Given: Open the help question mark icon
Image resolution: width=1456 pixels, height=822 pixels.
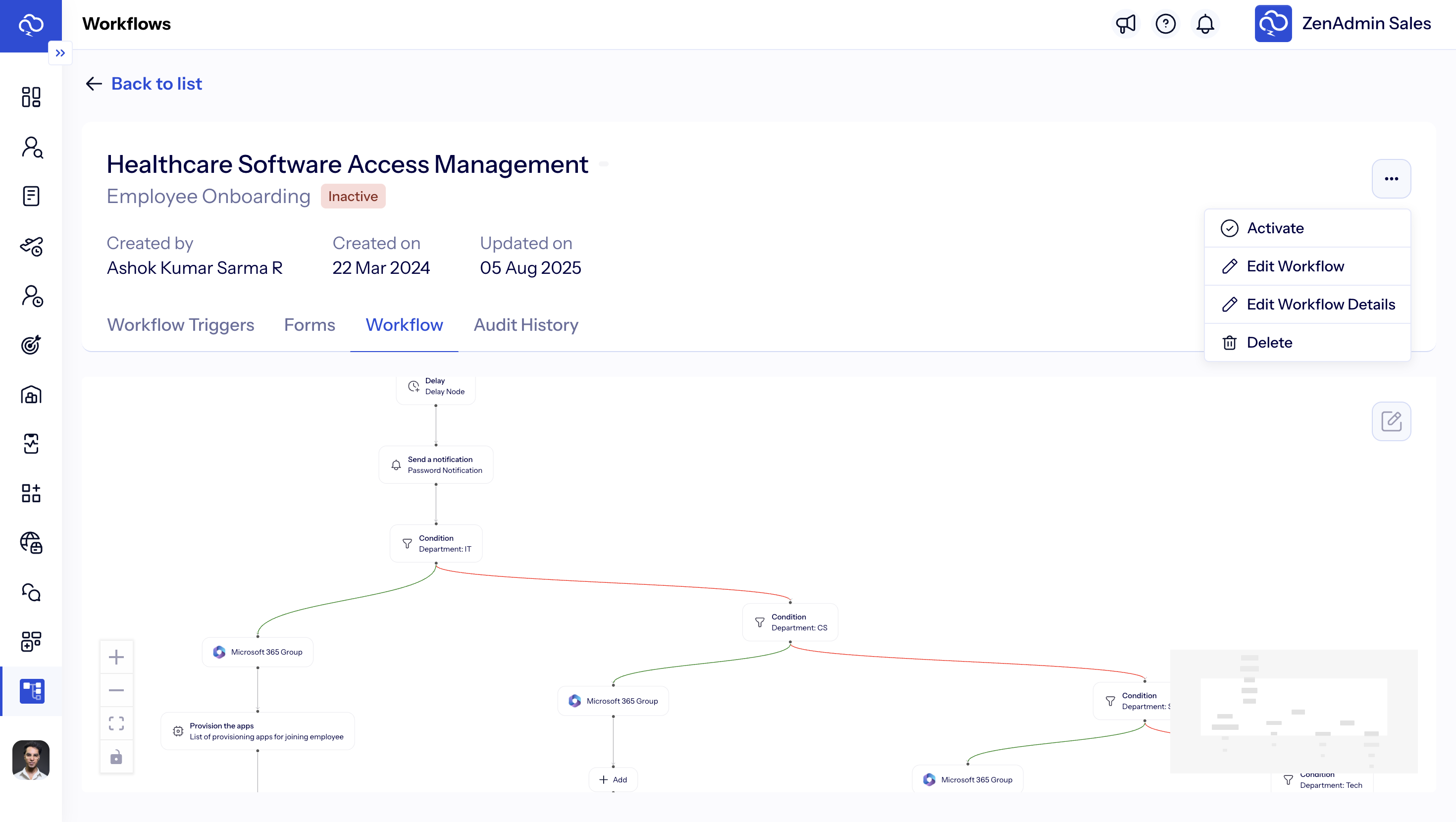Looking at the screenshot, I should pos(1165,23).
